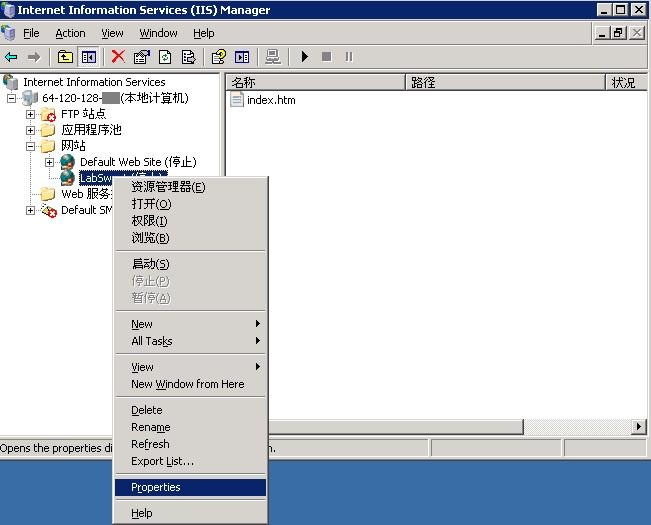Click the index.htm file icon

237,100
